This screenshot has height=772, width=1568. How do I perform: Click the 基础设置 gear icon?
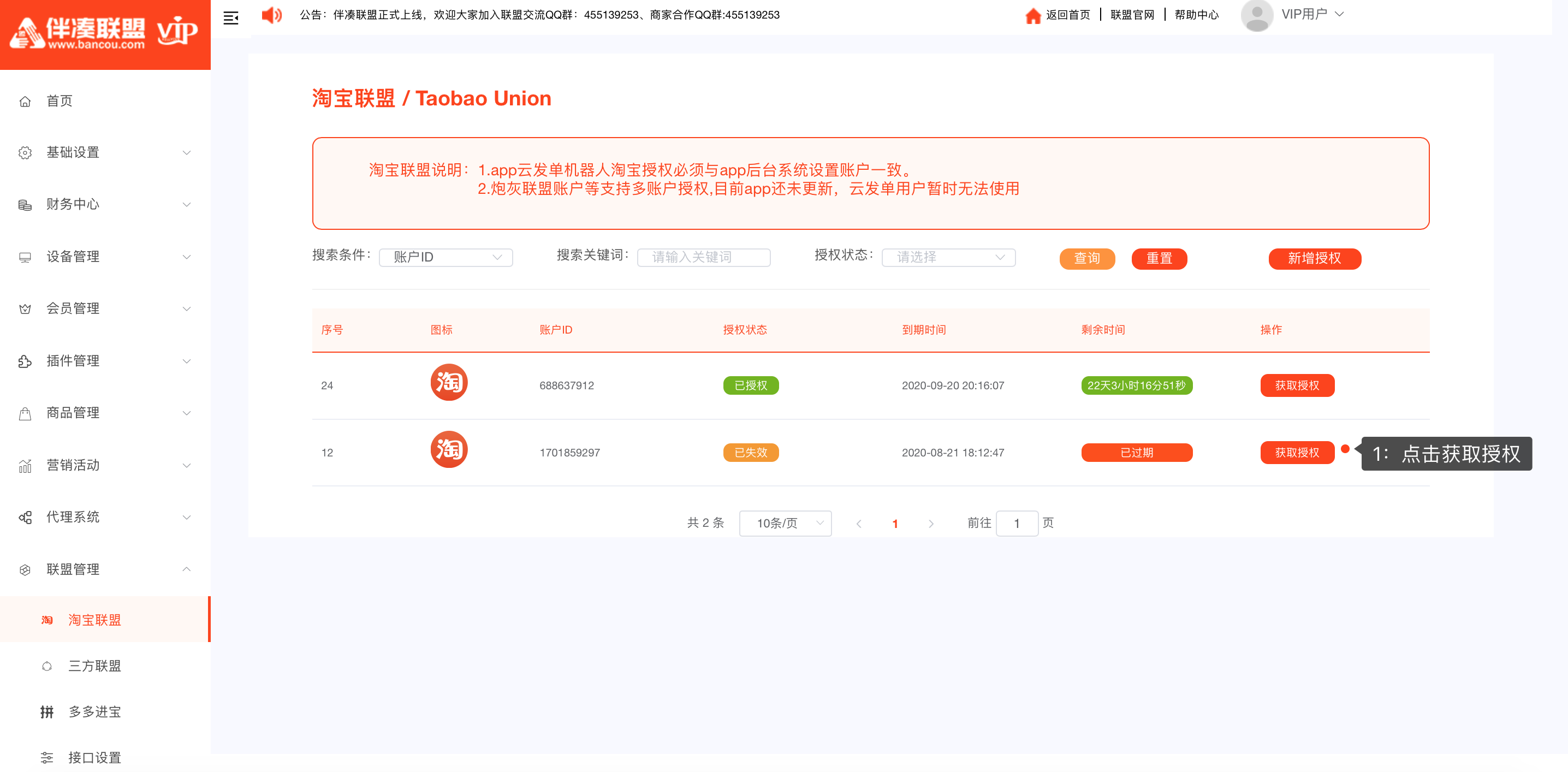(25, 153)
